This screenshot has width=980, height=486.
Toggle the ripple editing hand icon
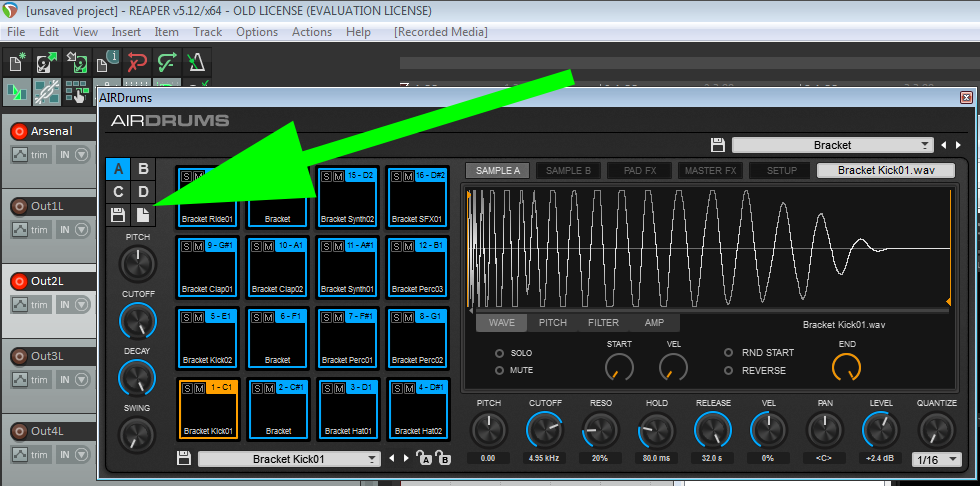[77, 92]
